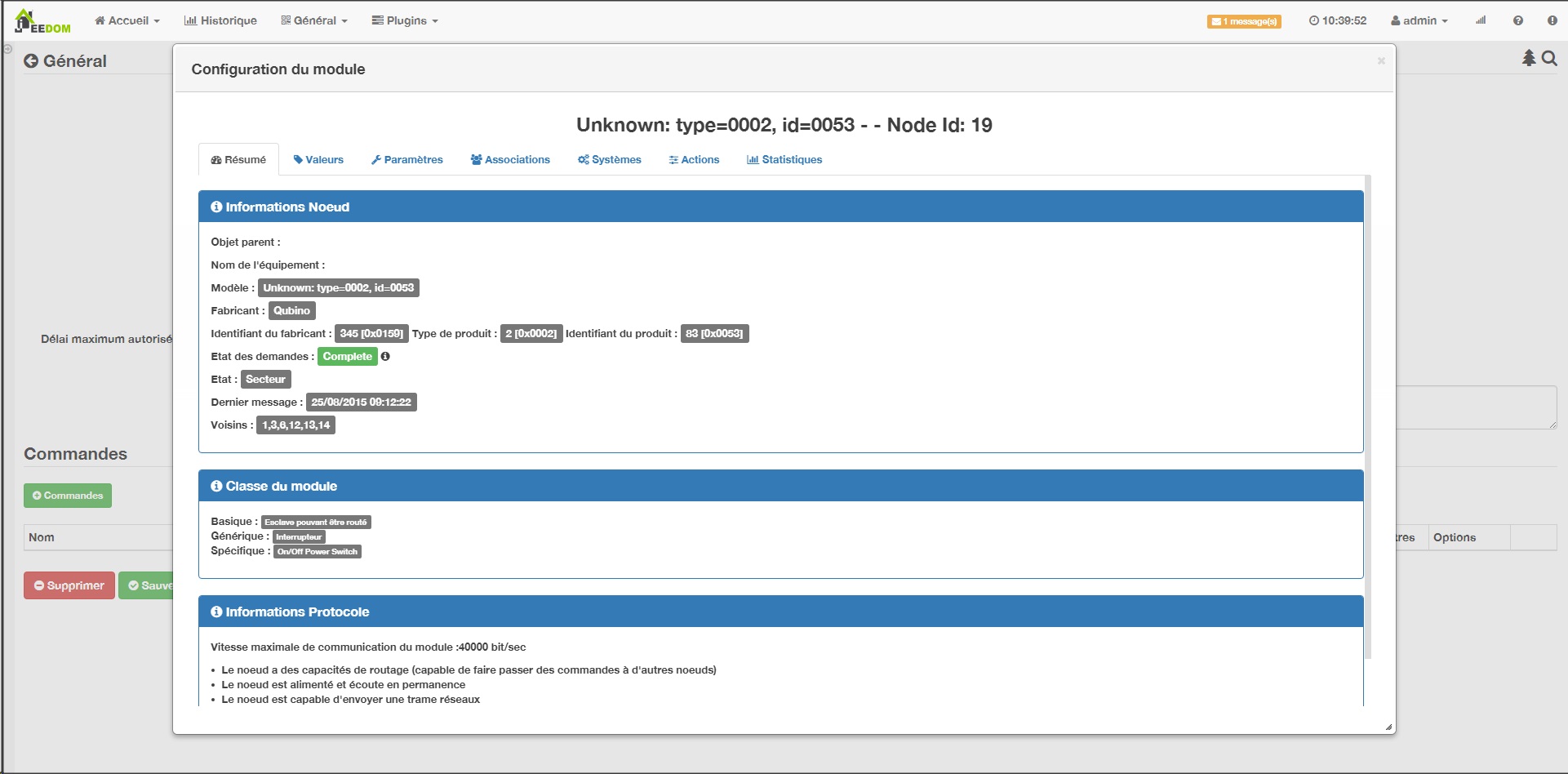Expand the Plugins dropdown menu
Screen dimensions: 1568x774
[x=405, y=20]
